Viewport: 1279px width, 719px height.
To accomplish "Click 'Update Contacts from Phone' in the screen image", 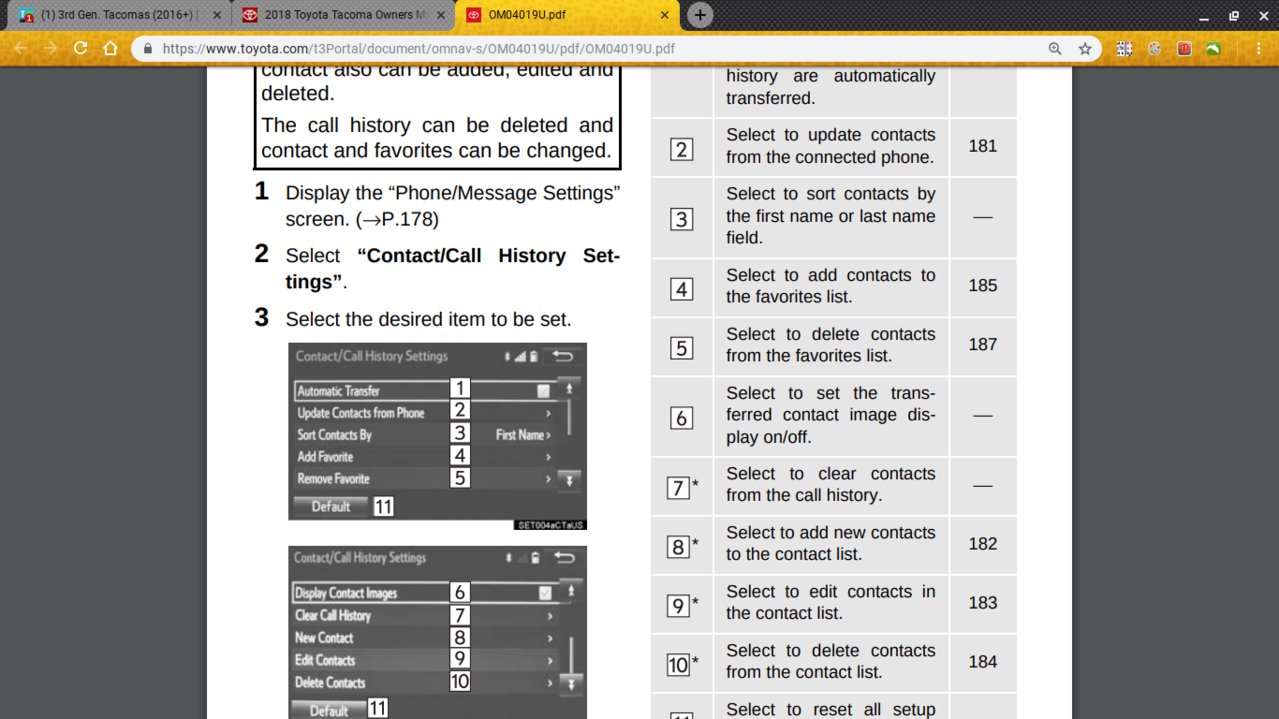I will 361,413.
